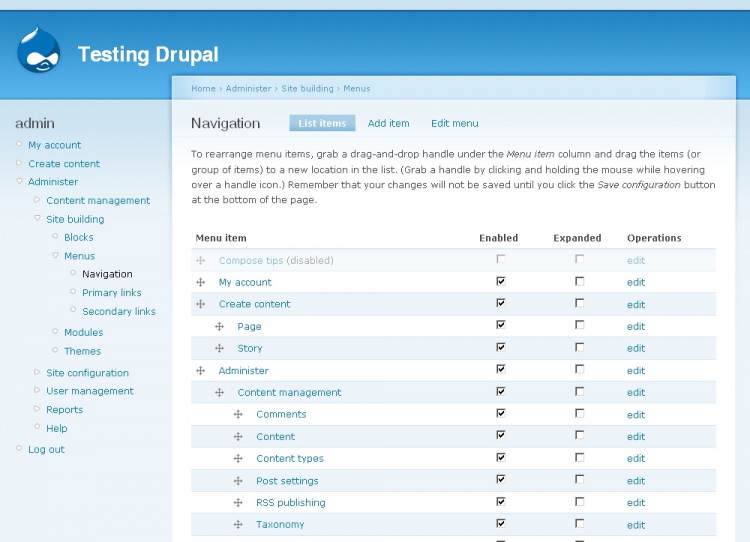Viewport: 750px width, 542px height.
Task: Open Content management in the sidebar
Action: point(98,201)
